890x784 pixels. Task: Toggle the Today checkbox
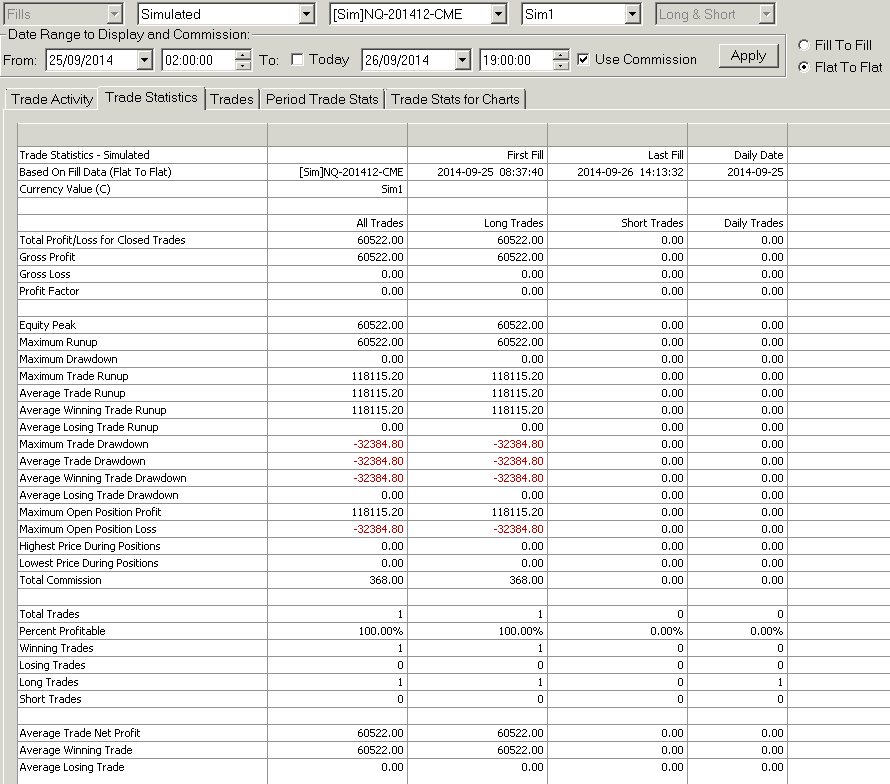[x=297, y=60]
